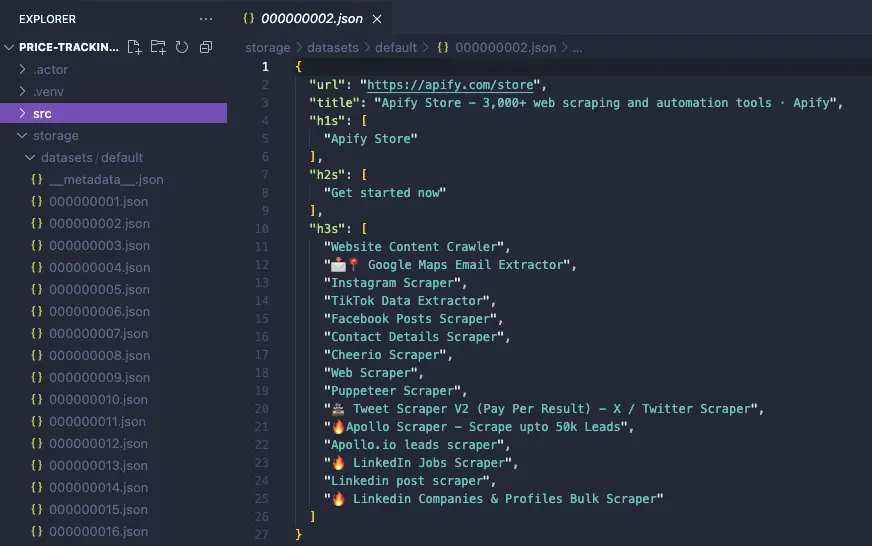The width and height of the screenshot is (872, 546).
Task: Click the "Instagram Scraper" string
Action: [392, 283]
